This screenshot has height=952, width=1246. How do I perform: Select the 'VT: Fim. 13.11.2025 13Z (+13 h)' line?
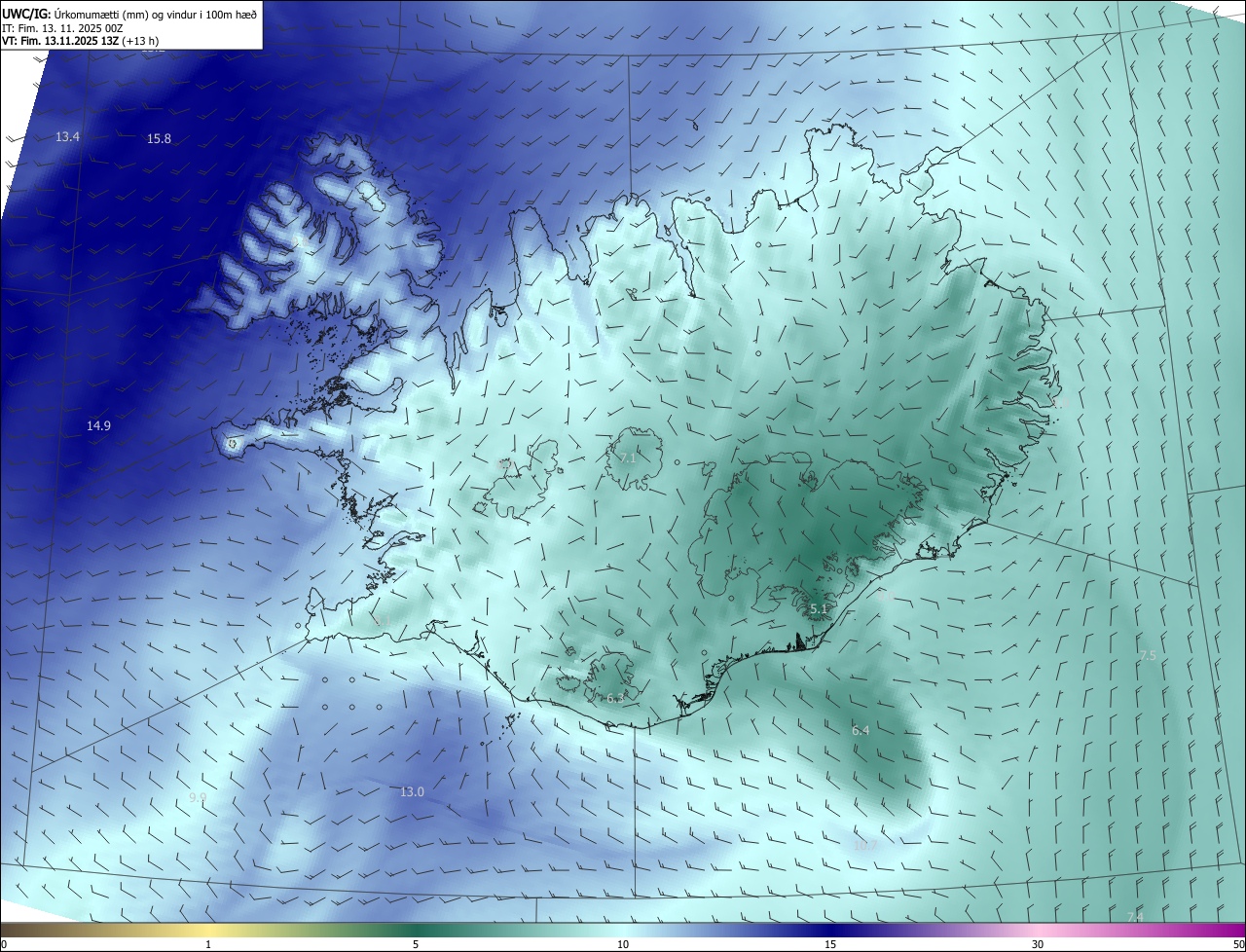point(81,41)
